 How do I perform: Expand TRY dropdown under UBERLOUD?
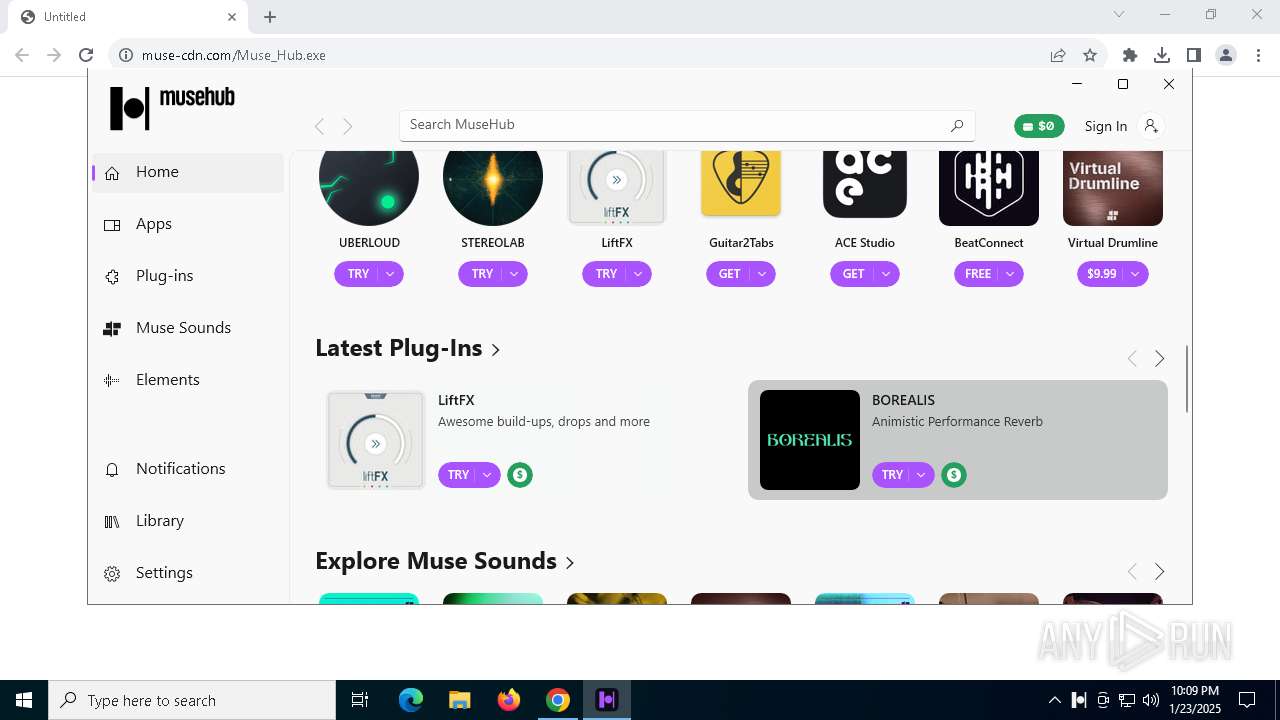[x=391, y=274]
